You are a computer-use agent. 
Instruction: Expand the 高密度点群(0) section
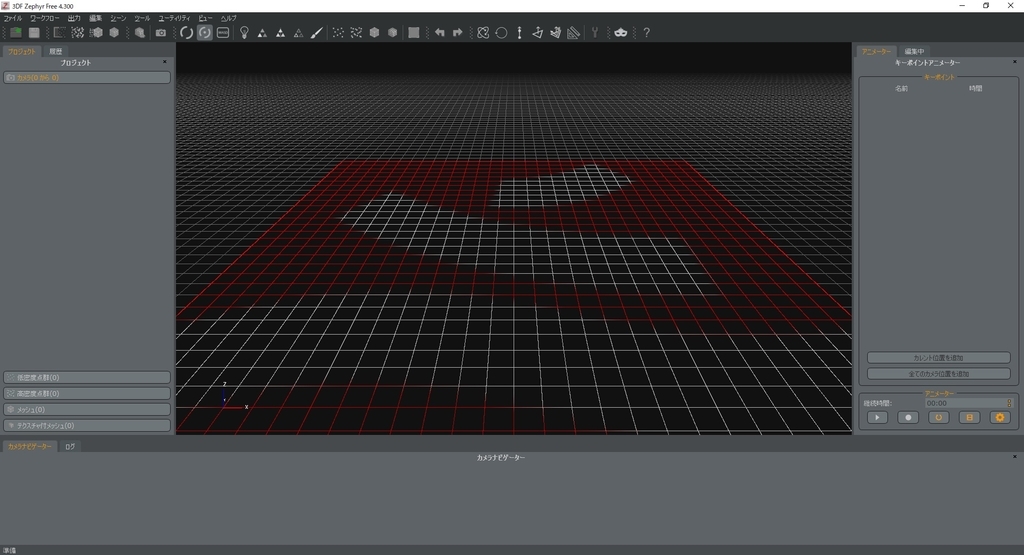pyautogui.click(x=87, y=394)
